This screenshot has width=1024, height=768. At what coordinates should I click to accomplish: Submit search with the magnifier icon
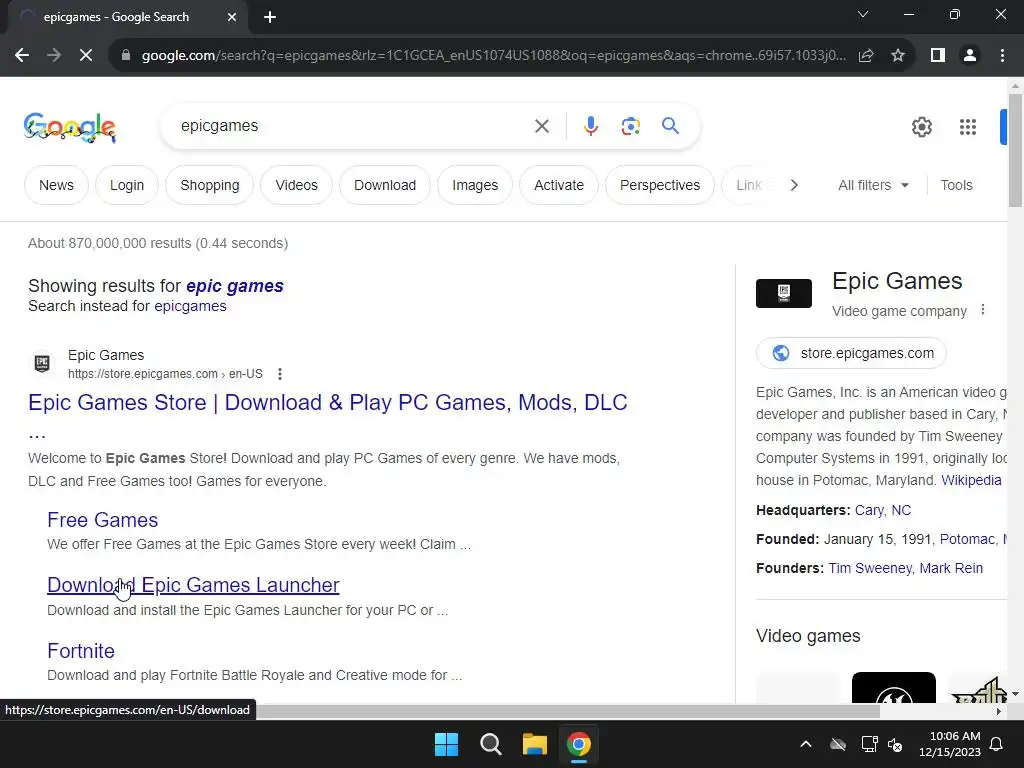tap(670, 125)
